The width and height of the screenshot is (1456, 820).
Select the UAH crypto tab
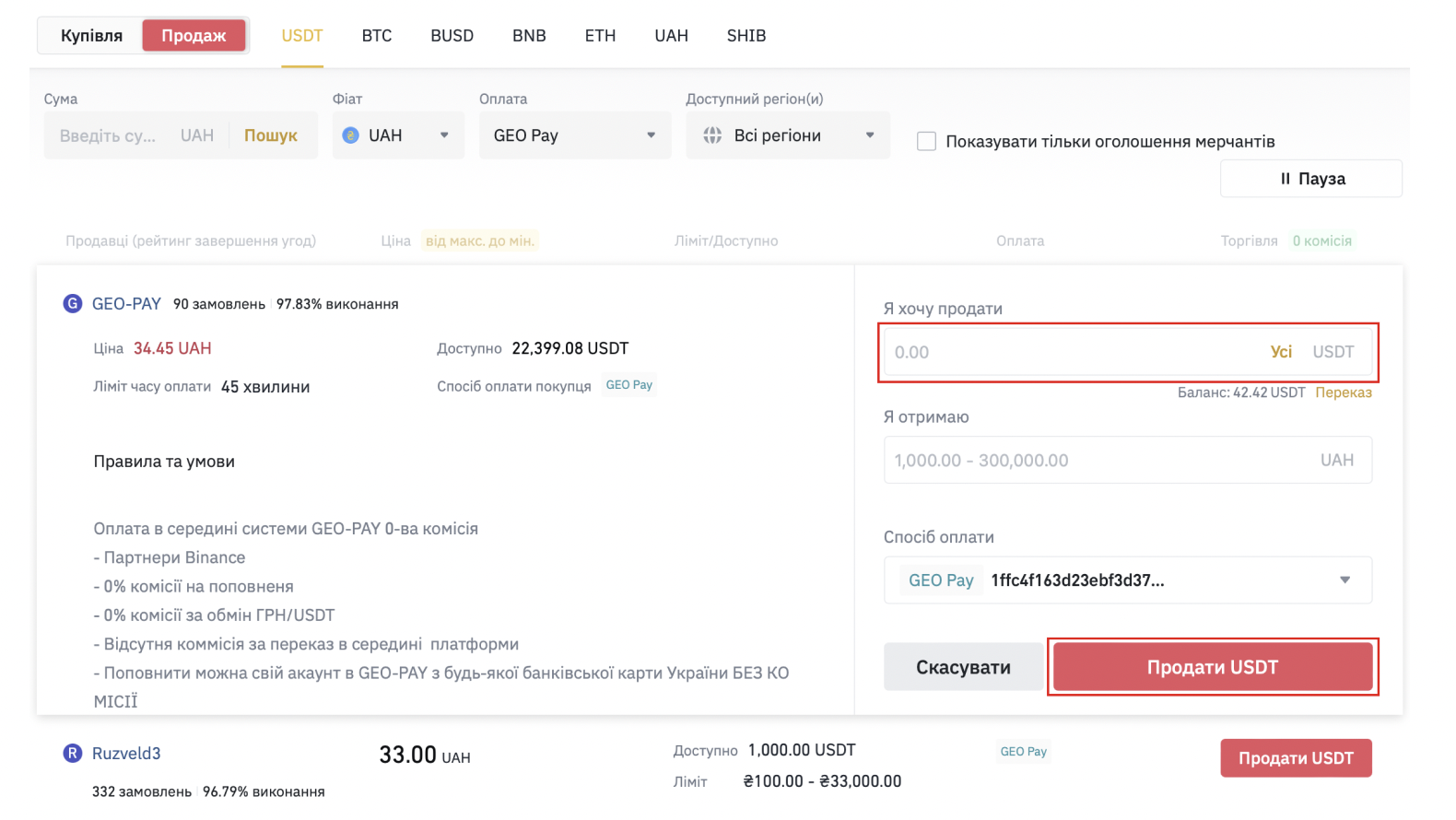672,36
